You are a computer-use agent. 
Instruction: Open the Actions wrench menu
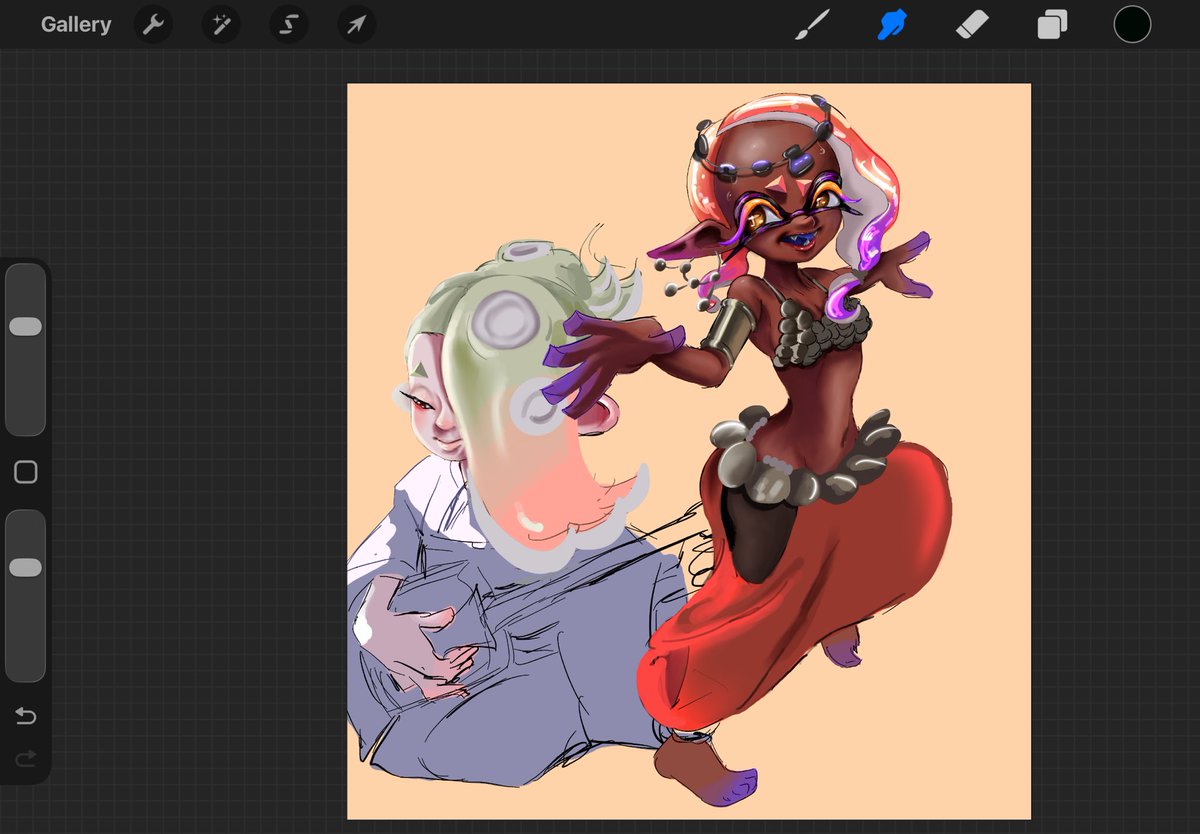point(153,25)
